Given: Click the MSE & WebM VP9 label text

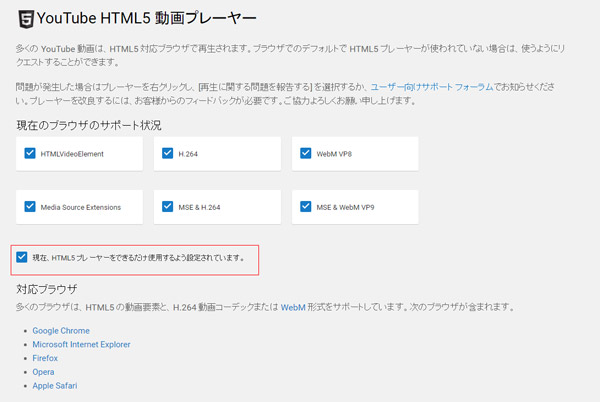Looking at the screenshot, I should coord(345,207).
